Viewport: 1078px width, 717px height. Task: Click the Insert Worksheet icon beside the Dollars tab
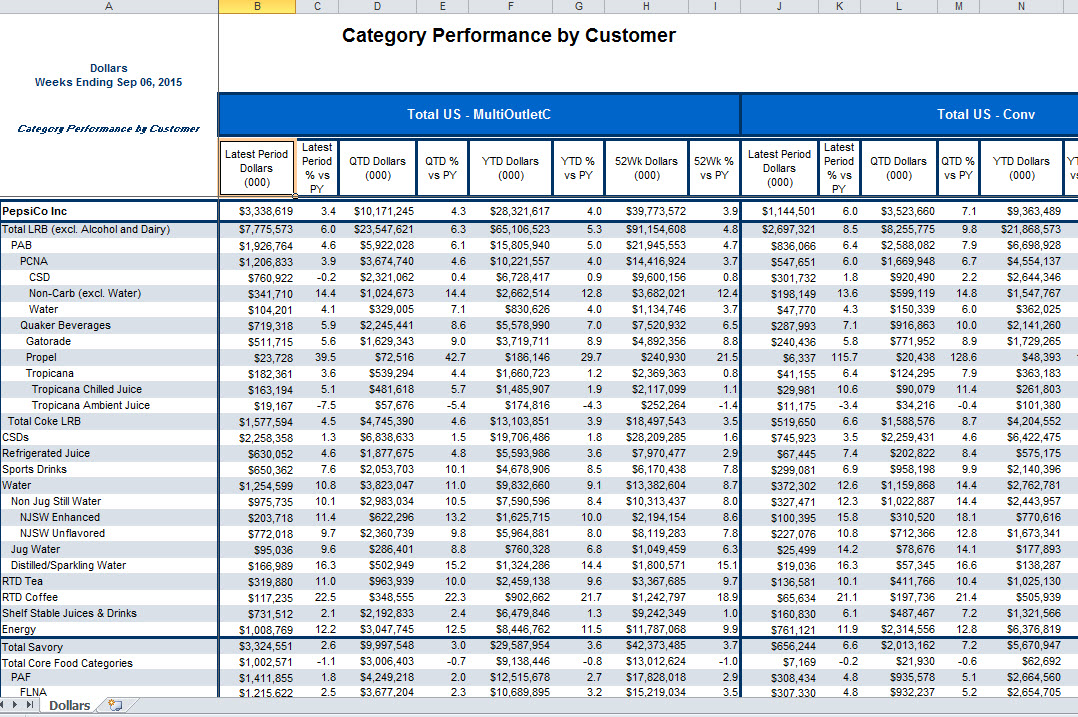(x=115, y=705)
